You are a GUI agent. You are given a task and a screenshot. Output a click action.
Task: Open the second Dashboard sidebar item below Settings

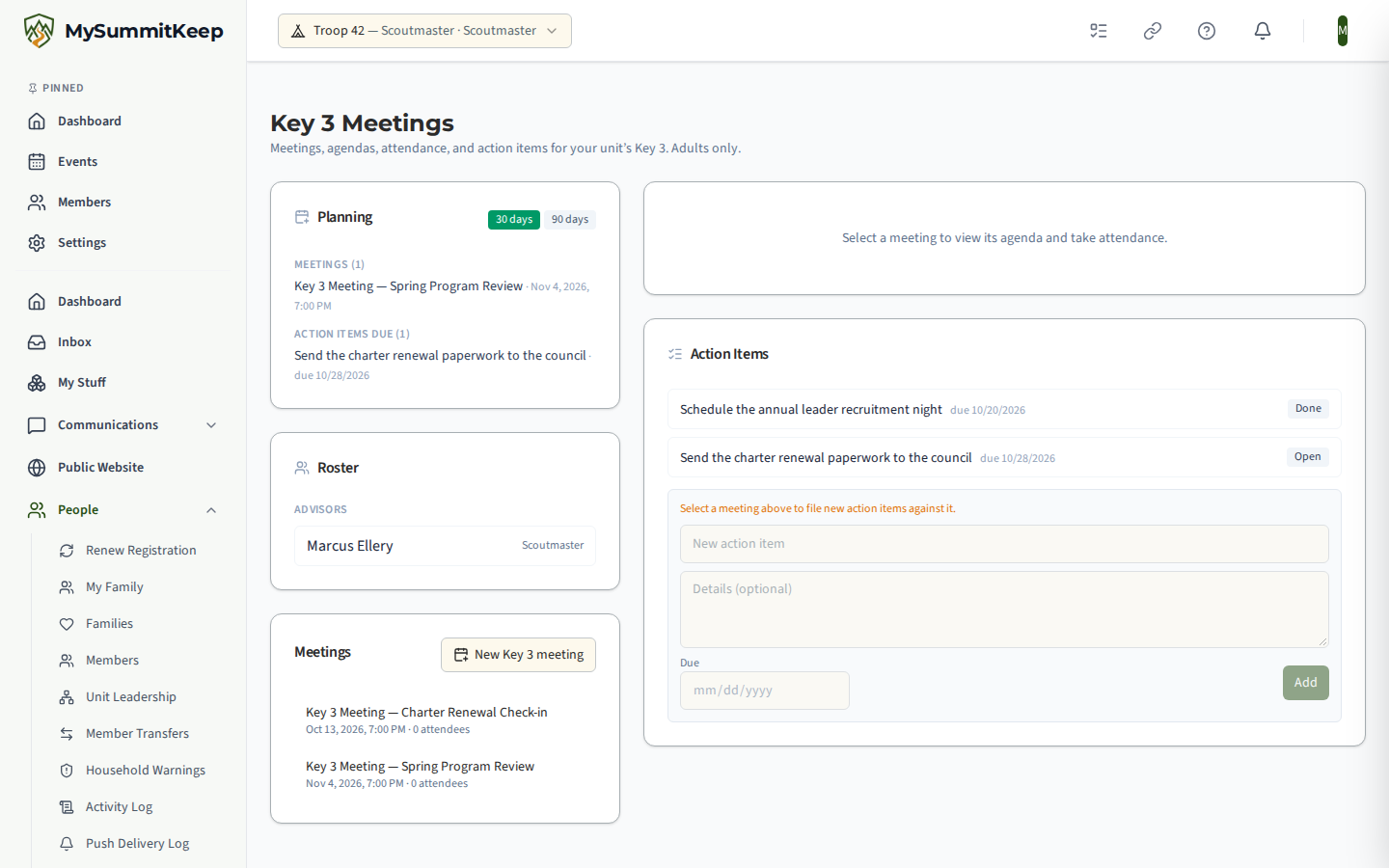pos(123,302)
